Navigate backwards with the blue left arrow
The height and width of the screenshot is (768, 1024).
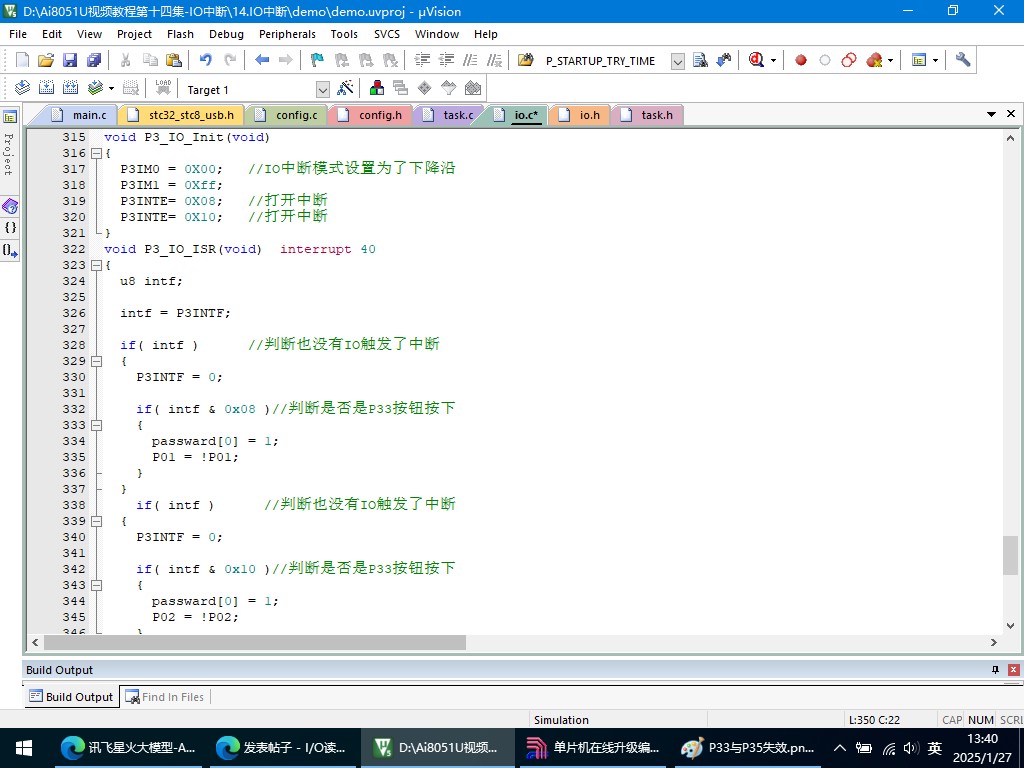coord(262,61)
